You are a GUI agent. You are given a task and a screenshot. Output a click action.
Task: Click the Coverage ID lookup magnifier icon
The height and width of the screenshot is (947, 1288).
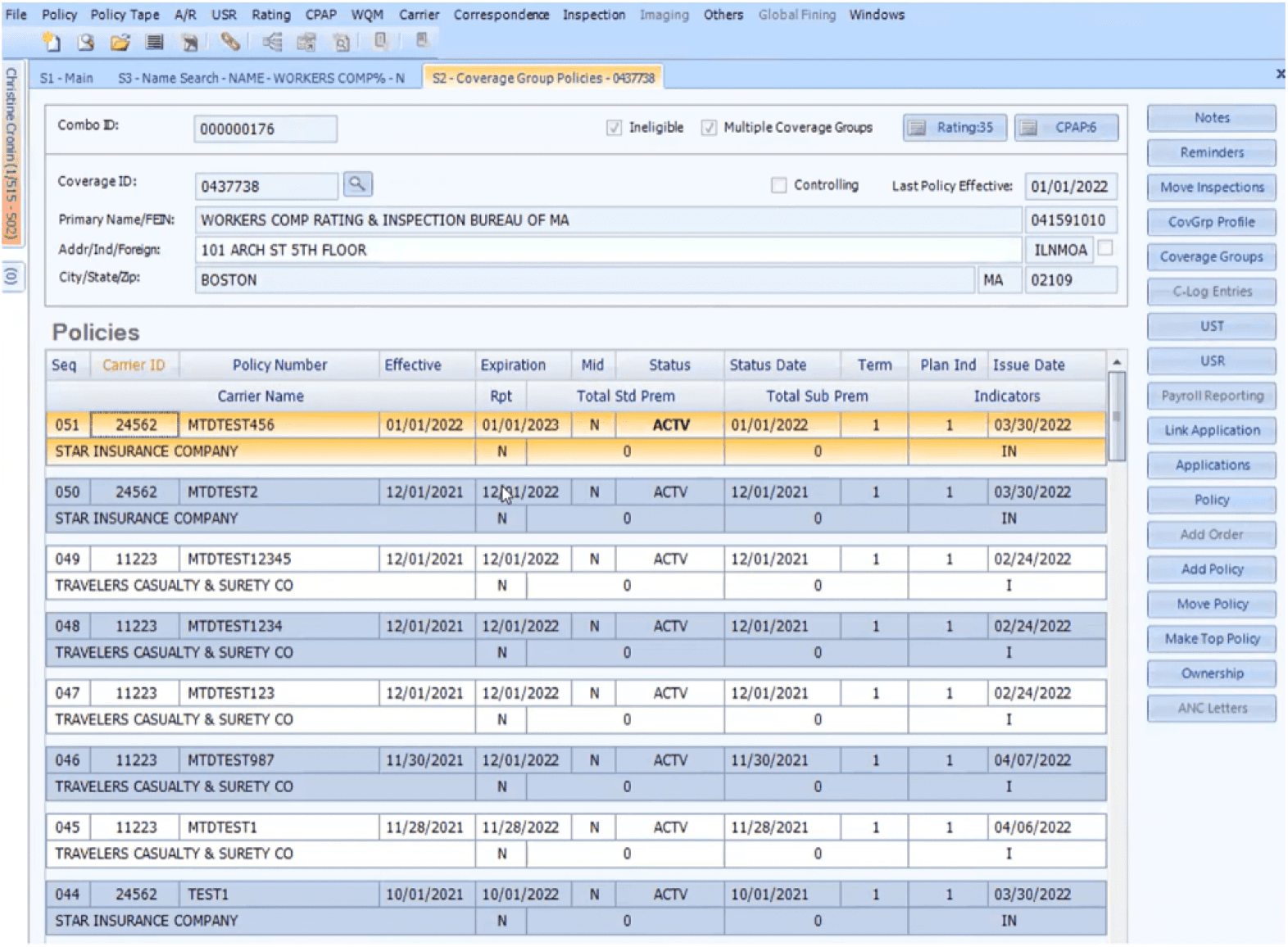(x=357, y=184)
